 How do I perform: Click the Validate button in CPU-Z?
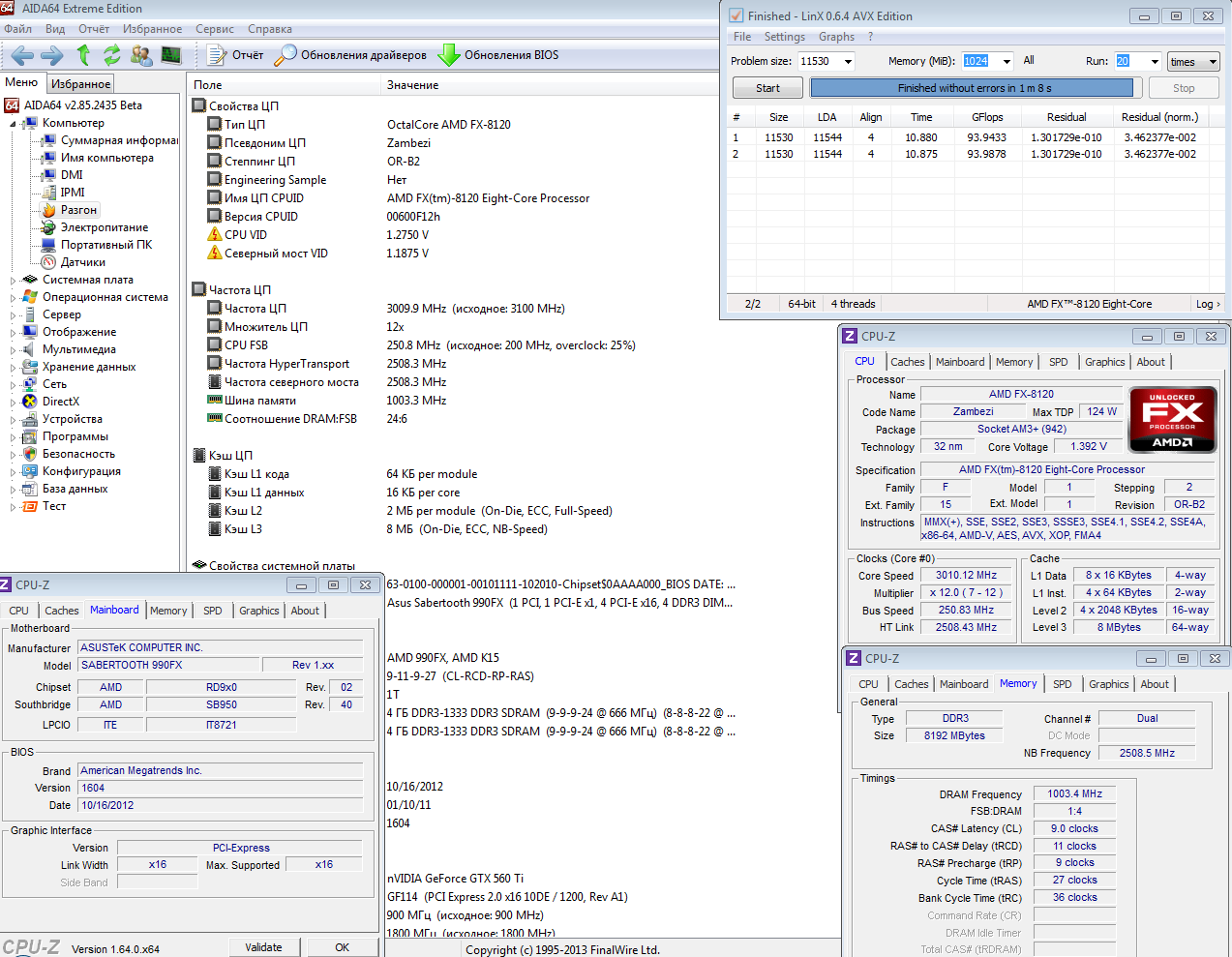[x=263, y=947]
